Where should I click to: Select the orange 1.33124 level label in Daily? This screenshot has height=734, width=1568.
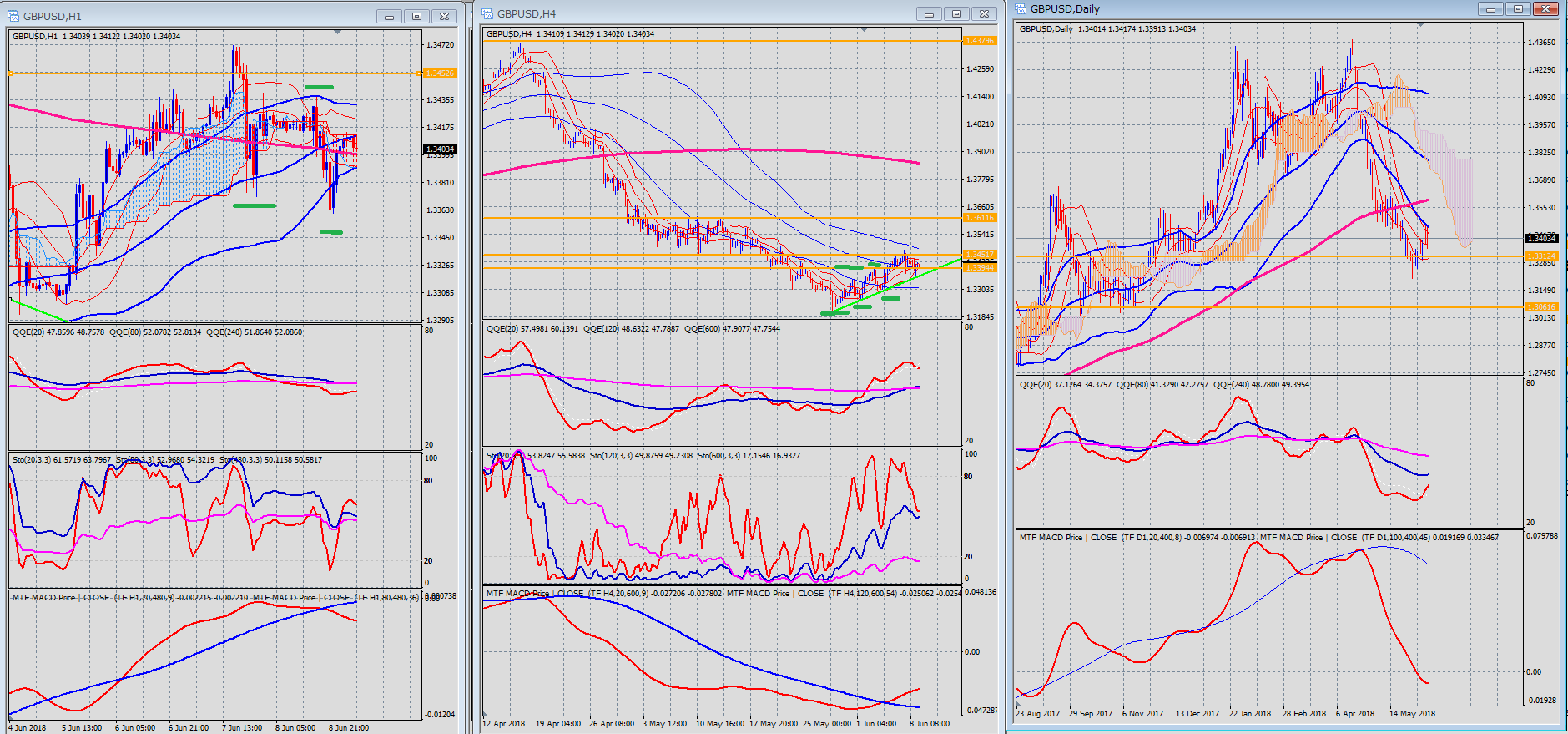[x=1540, y=256]
